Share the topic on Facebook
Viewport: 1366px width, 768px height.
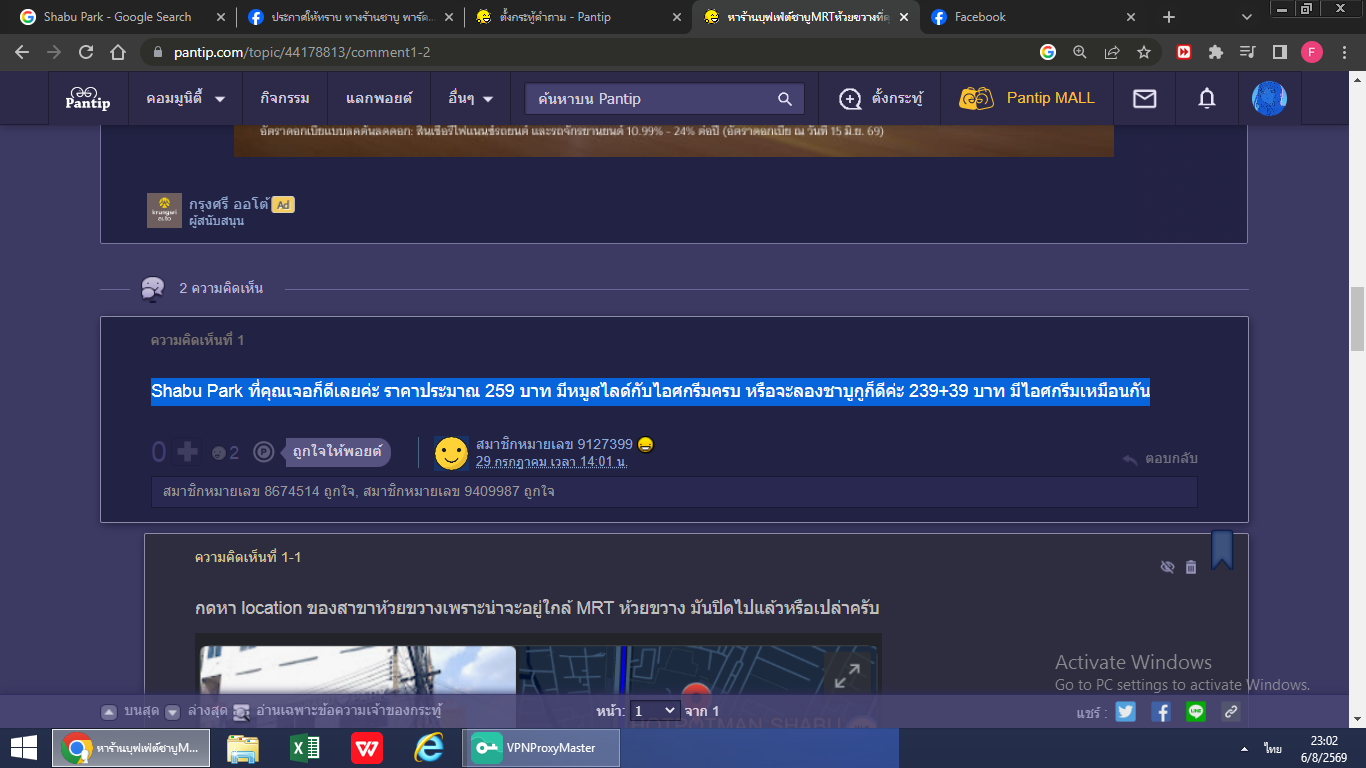coord(1161,712)
